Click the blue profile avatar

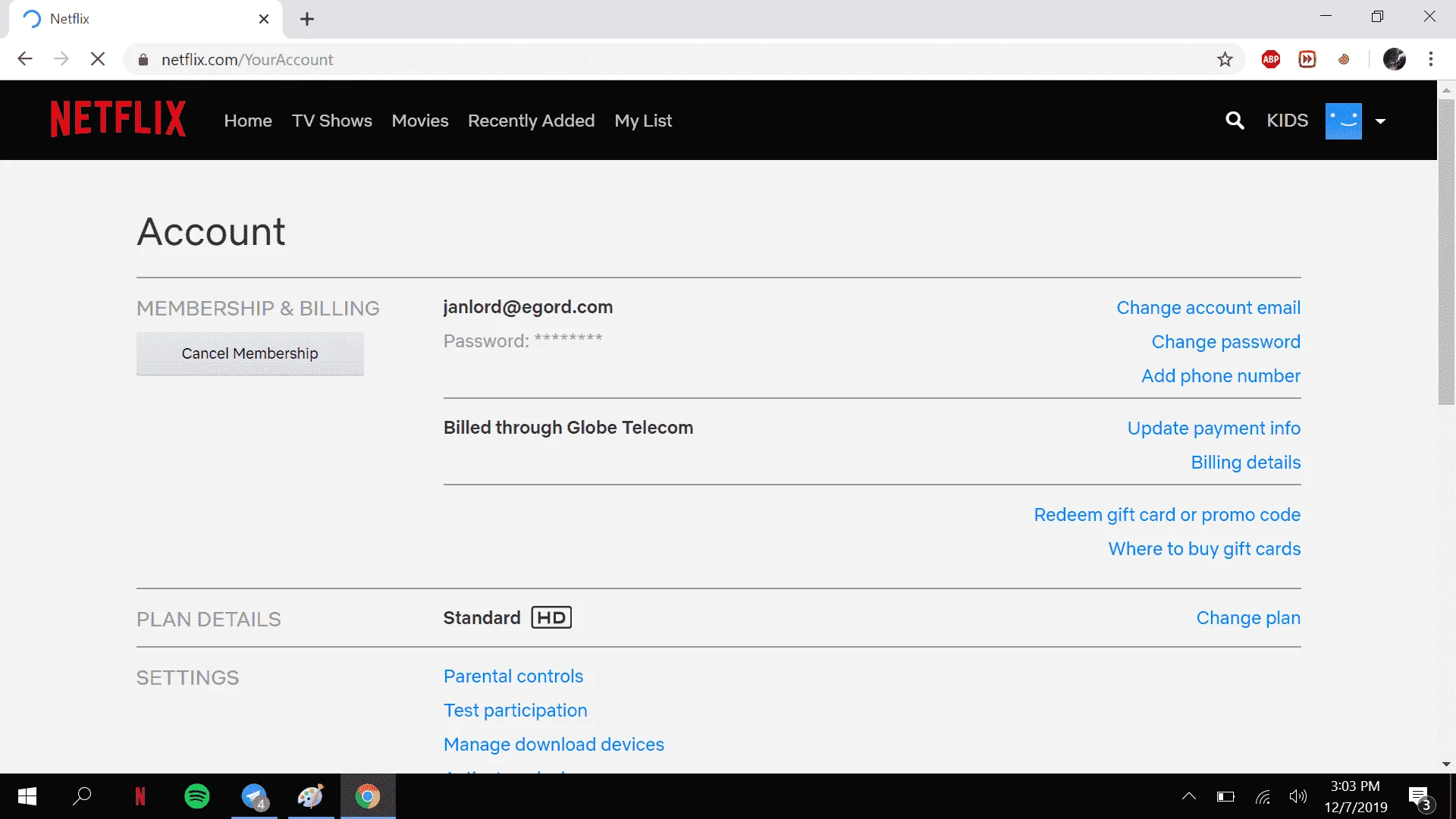pos(1343,121)
